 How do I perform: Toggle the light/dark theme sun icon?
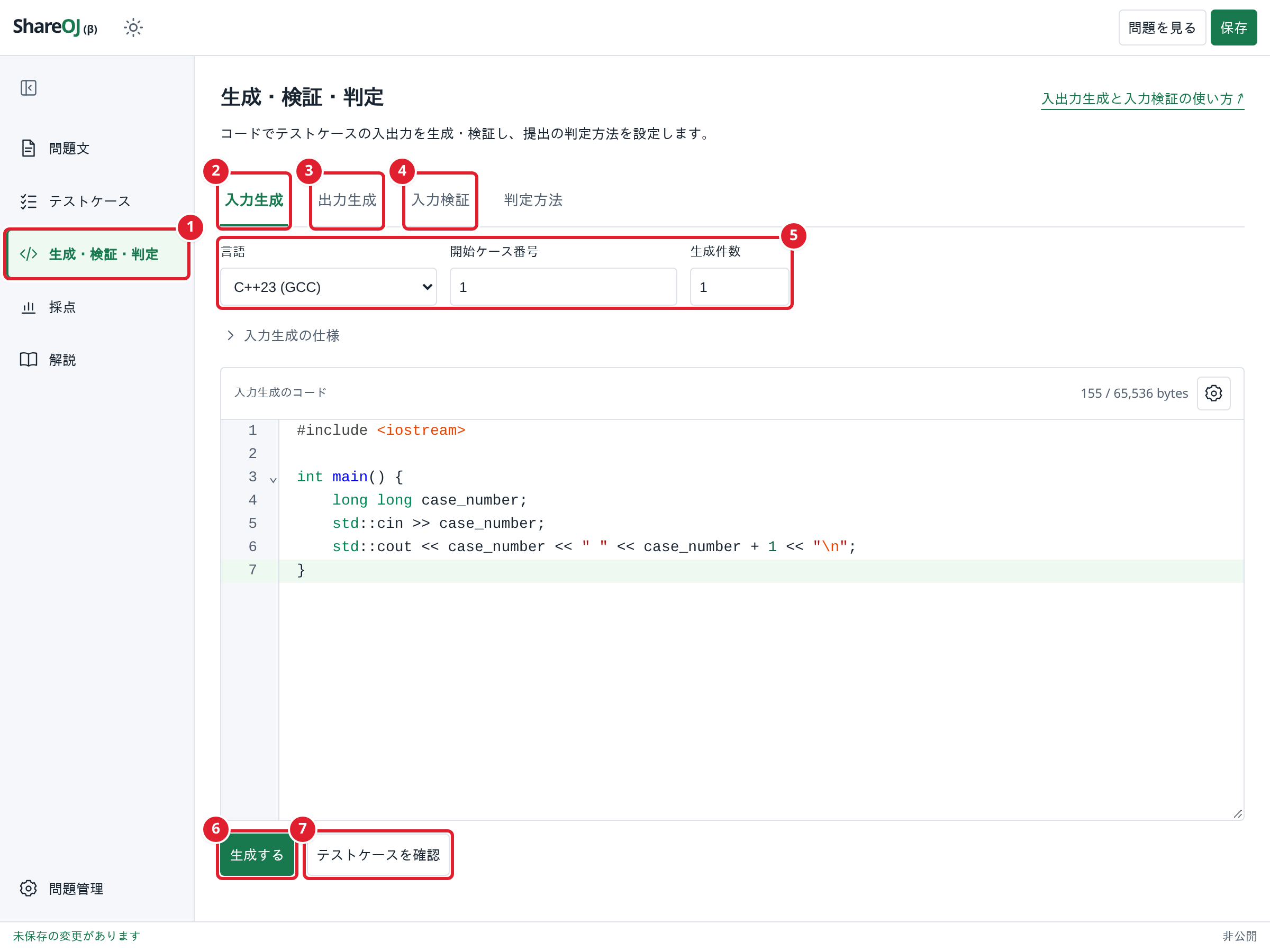pos(133,28)
